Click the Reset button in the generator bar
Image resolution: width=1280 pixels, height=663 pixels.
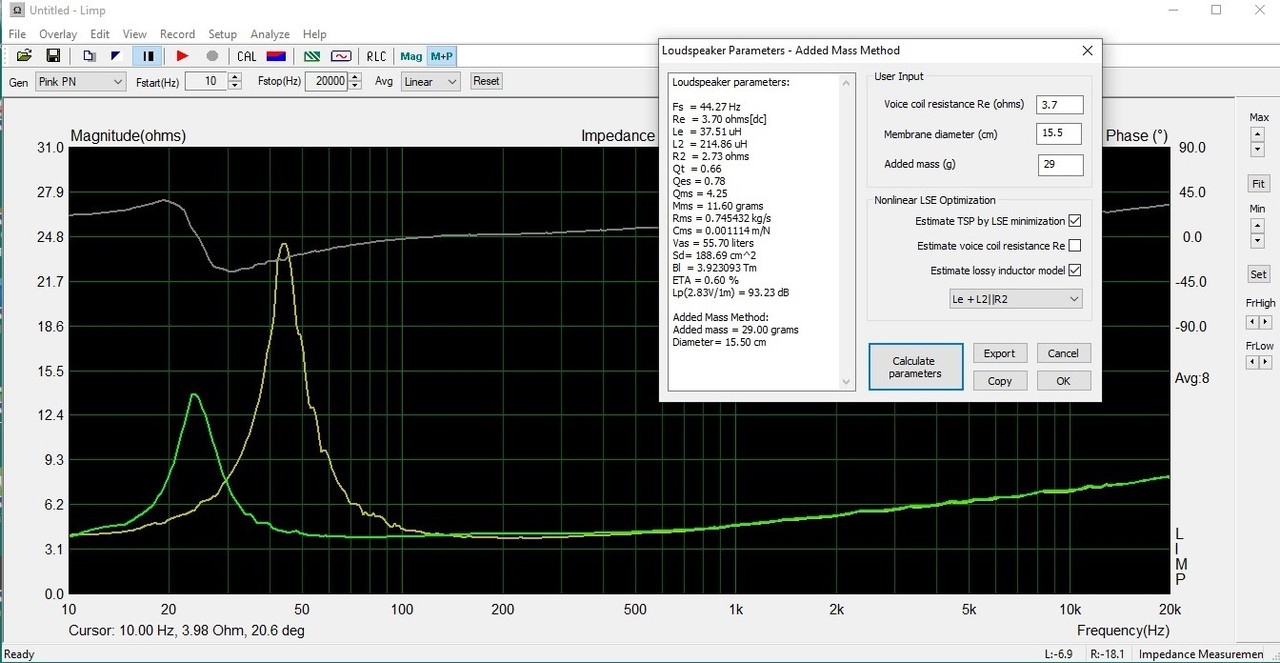click(486, 81)
